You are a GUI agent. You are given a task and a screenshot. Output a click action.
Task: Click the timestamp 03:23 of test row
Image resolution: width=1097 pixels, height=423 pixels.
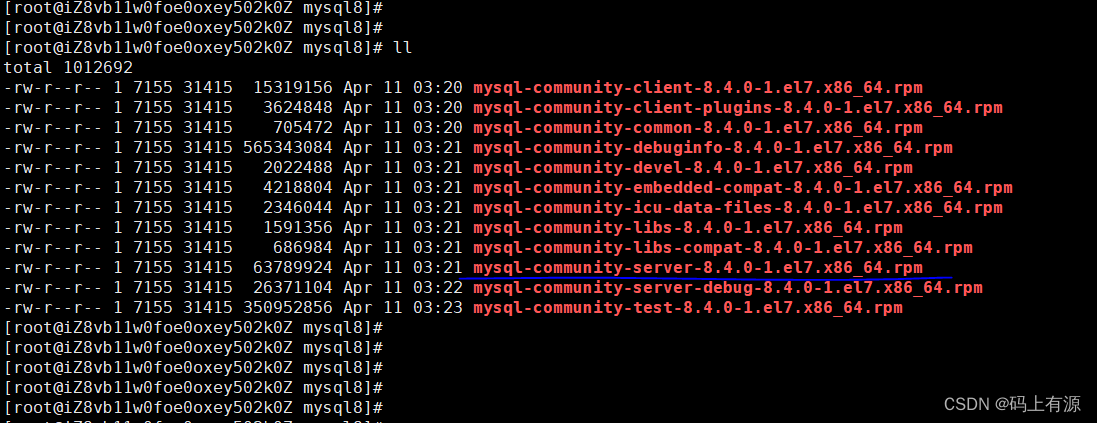coord(438,308)
